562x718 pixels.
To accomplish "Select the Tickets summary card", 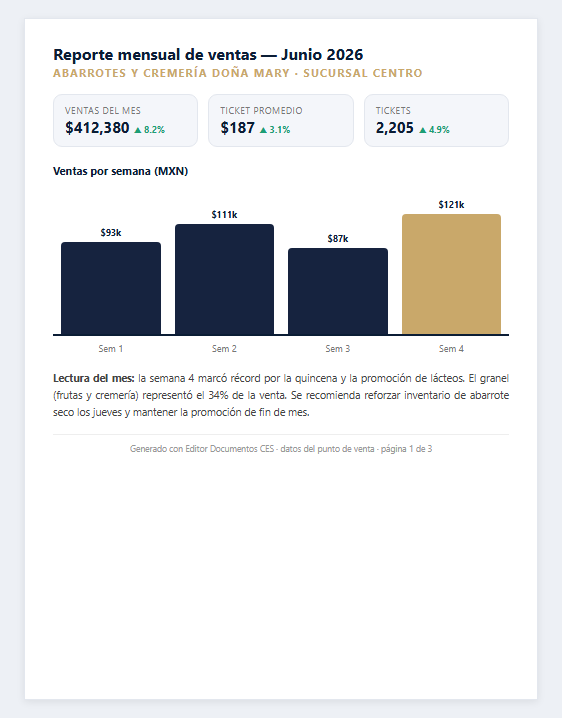I will point(437,120).
